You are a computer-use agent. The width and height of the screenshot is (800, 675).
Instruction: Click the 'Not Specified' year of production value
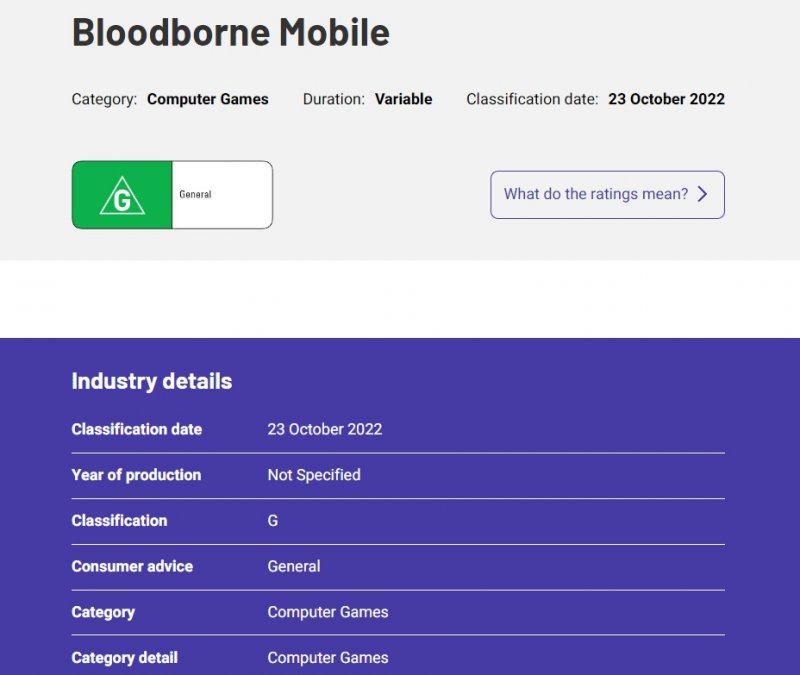click(314, 475)
